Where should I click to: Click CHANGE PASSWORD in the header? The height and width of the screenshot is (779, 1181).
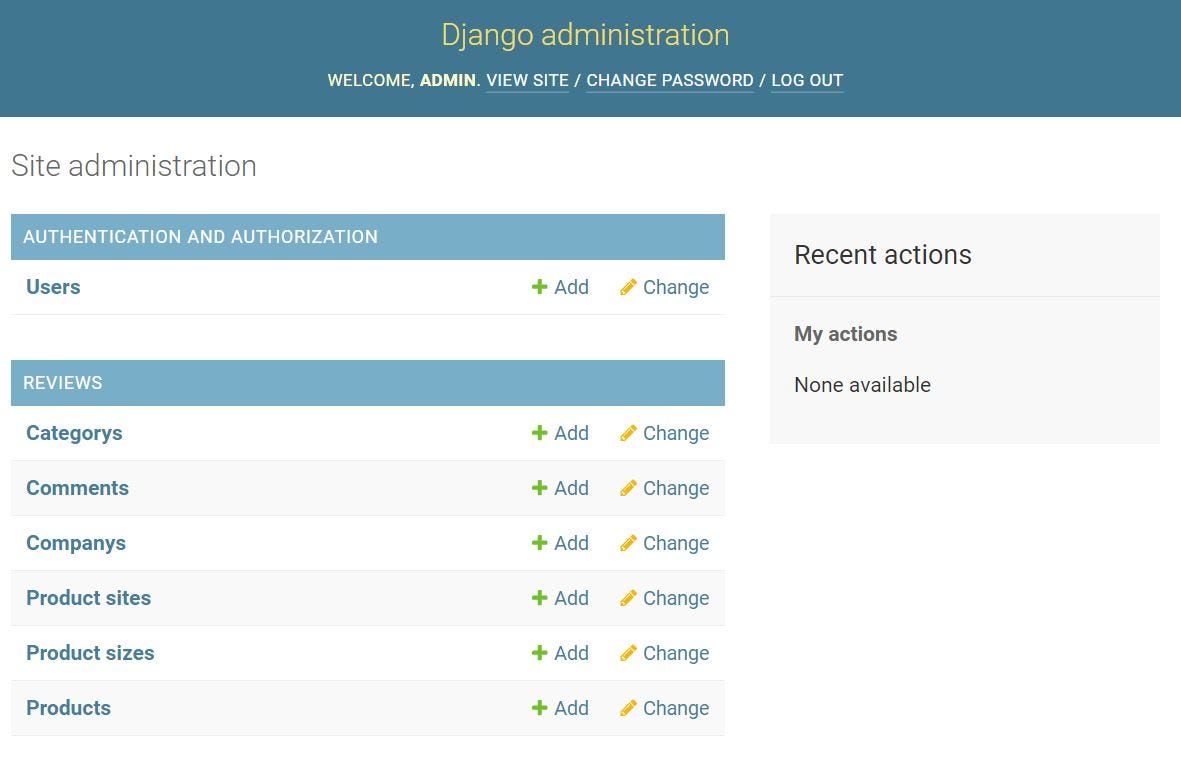point(670,80)
